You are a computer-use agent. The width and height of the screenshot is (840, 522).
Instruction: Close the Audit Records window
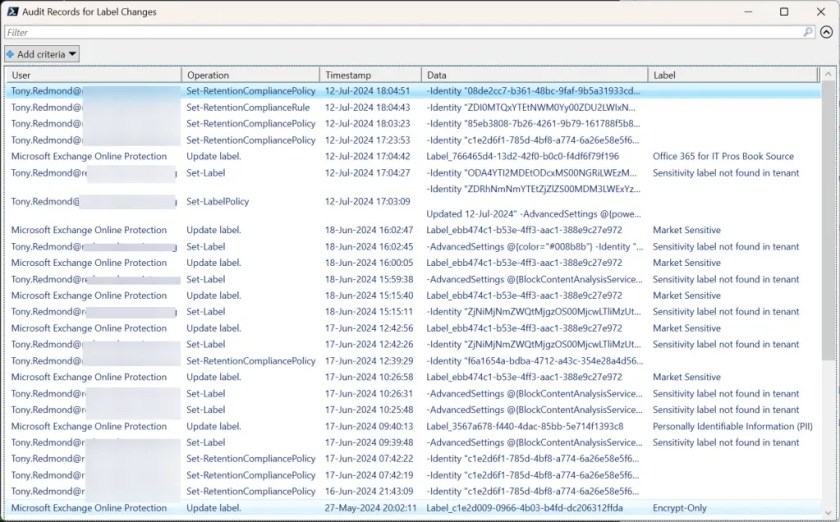(821, 11)
